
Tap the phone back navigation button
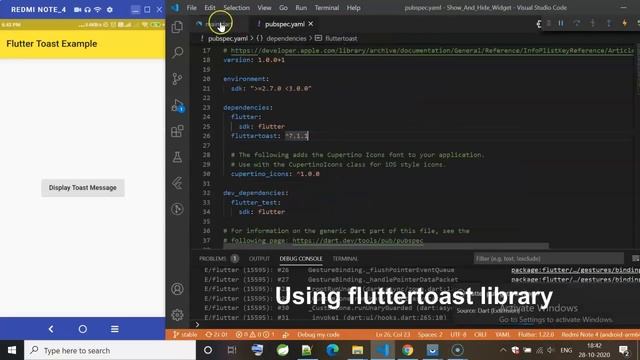click(51, 329)
